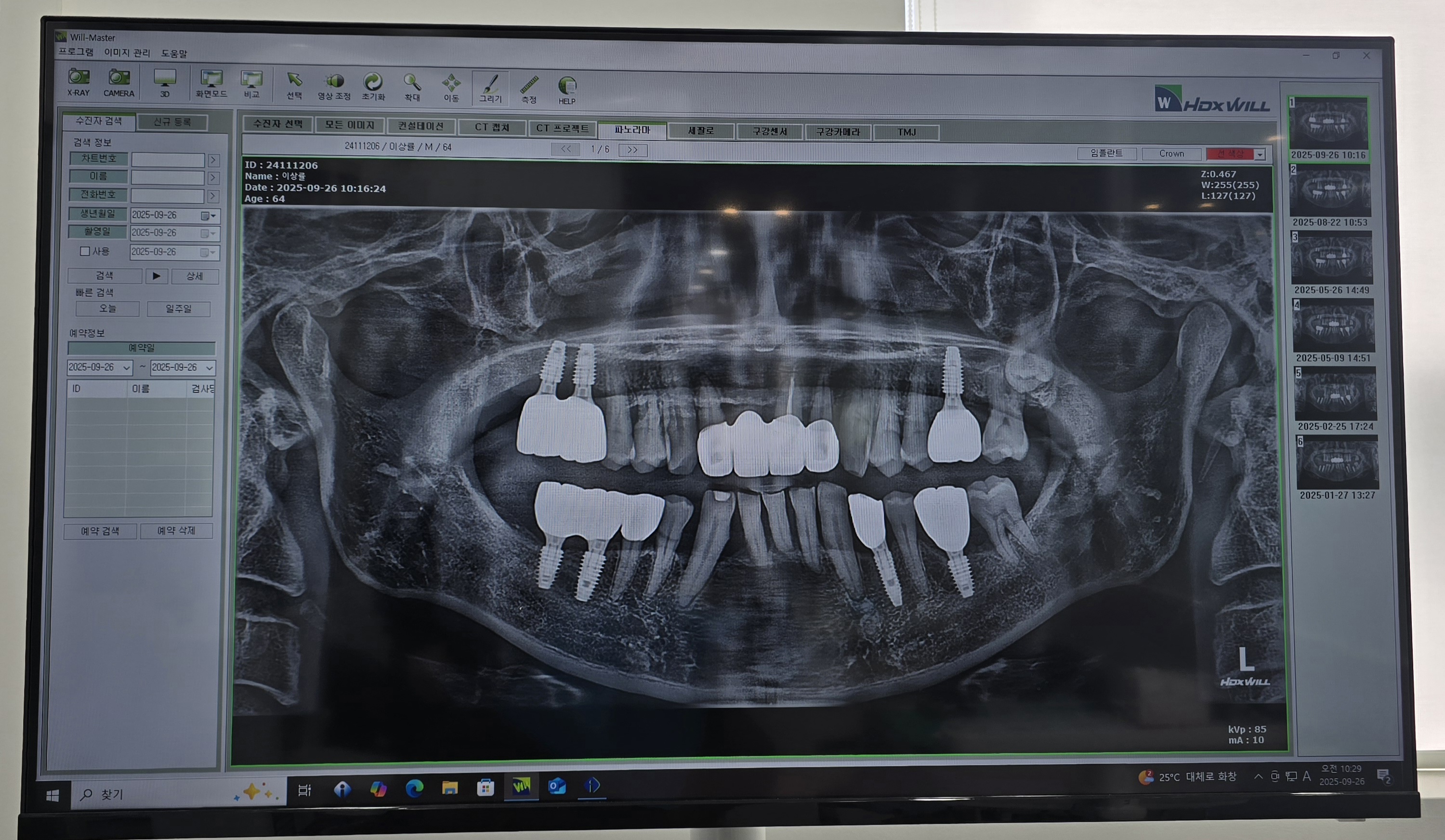Expand the 생년월일 date dropdown
Image resolution: width=1445 pixels, height=840 pixels.
click(x=213, y=216)
